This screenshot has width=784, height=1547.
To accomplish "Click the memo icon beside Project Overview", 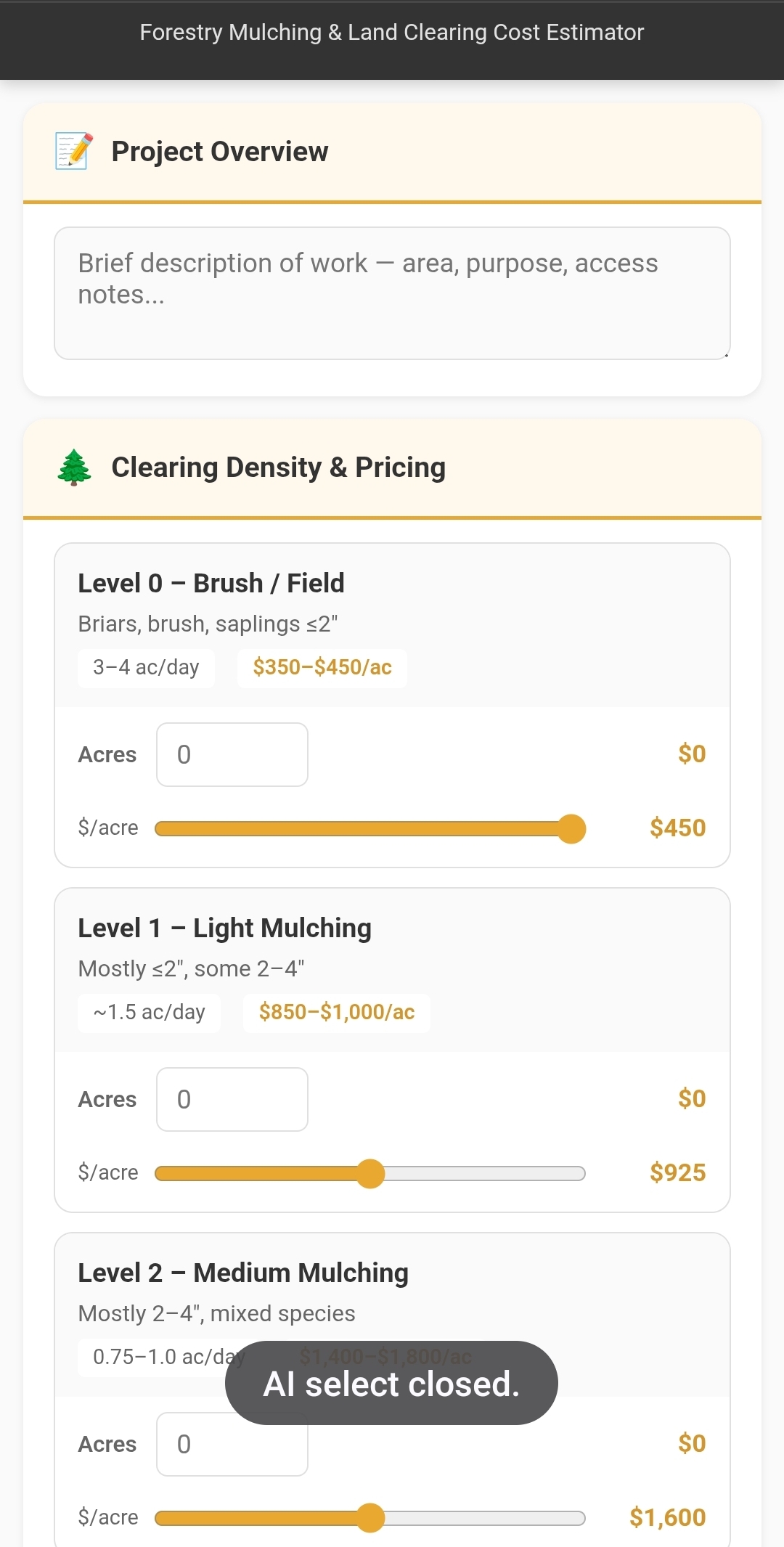I will click(73, 151).
